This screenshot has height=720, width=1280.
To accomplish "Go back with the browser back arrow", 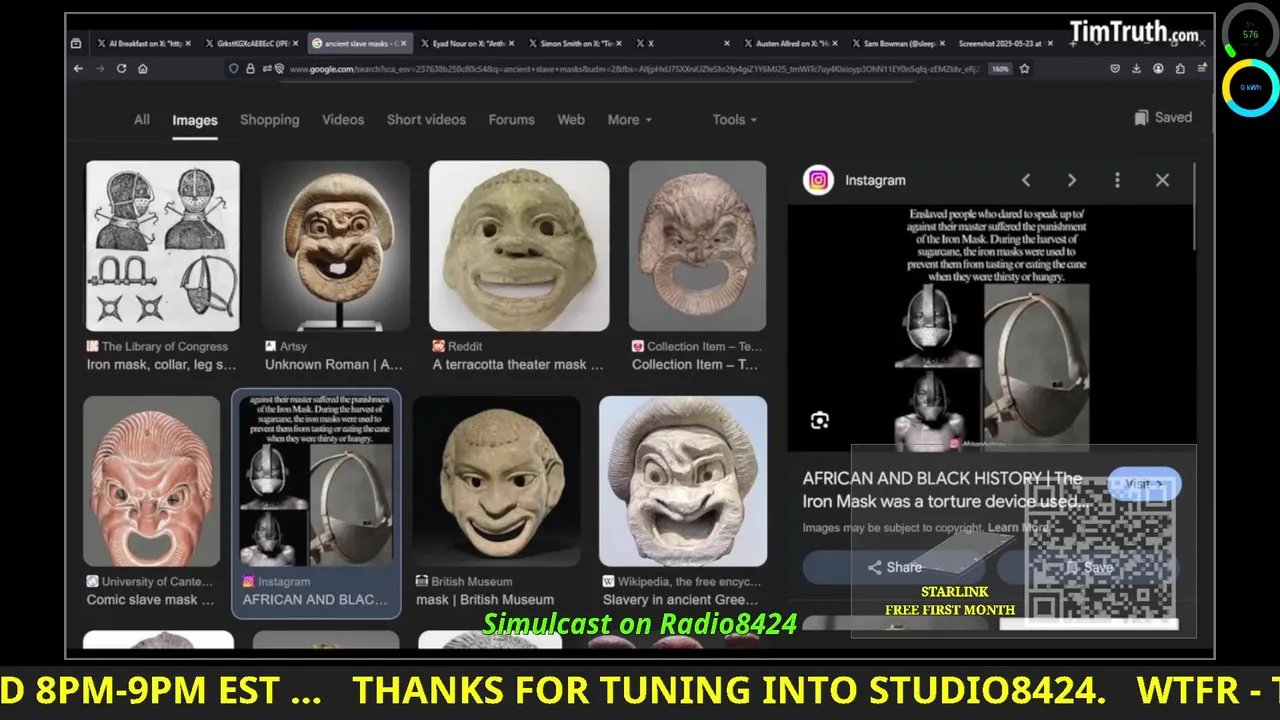I will tap(78, 69).
